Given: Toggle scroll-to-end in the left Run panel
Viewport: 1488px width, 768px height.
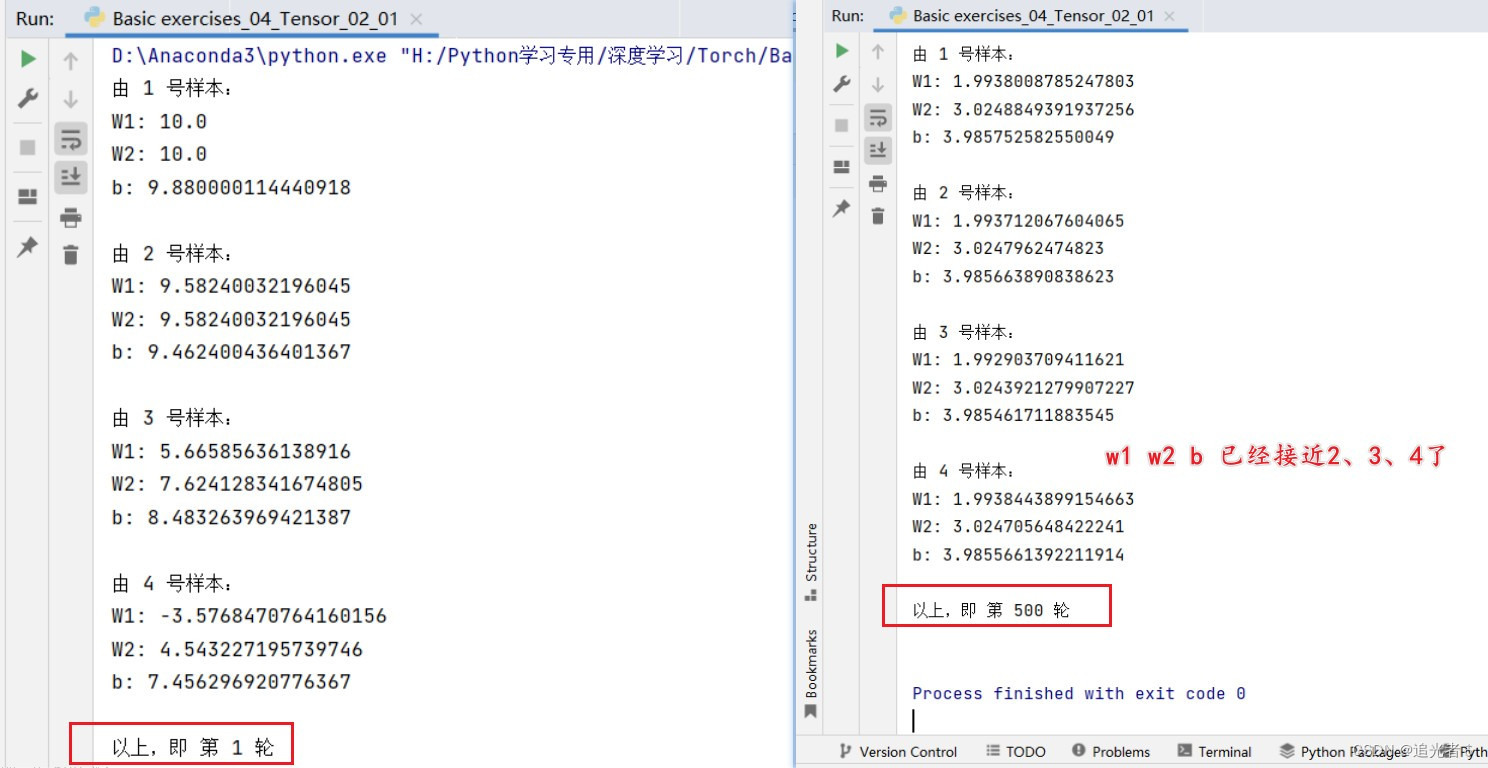Looking at the screenshot, I should coord(71,177).
